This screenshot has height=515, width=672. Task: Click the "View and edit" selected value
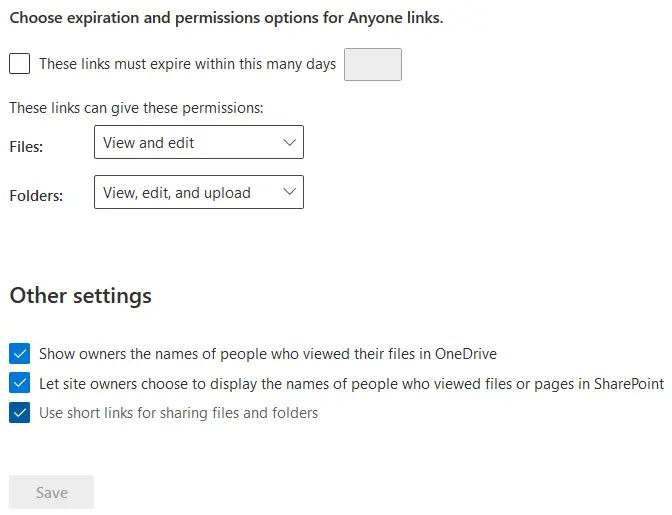click(x=149, y=143)
